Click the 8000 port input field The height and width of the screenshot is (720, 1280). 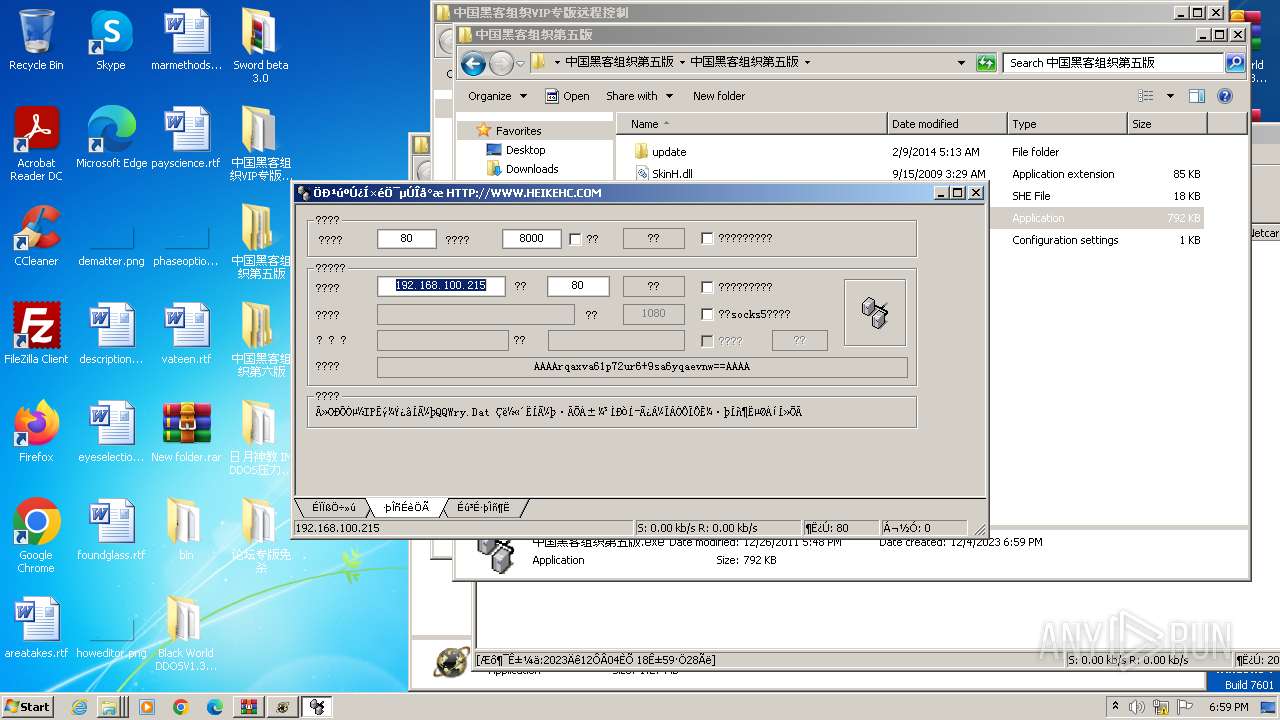tap(531, 238)
